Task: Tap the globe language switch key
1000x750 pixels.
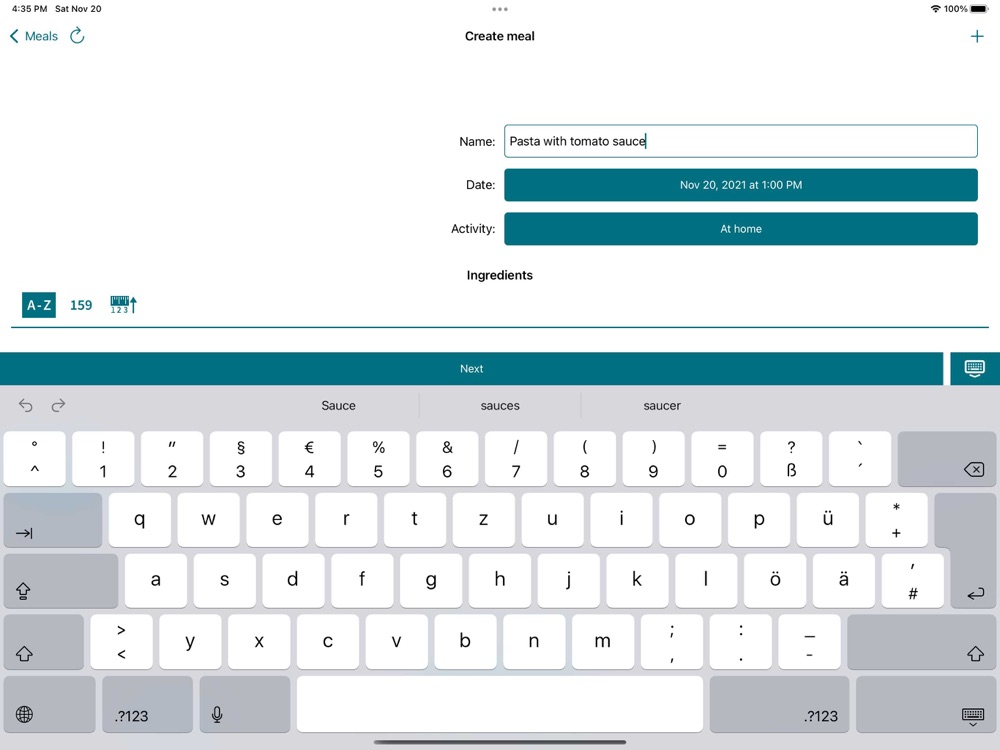Action: 50,704
